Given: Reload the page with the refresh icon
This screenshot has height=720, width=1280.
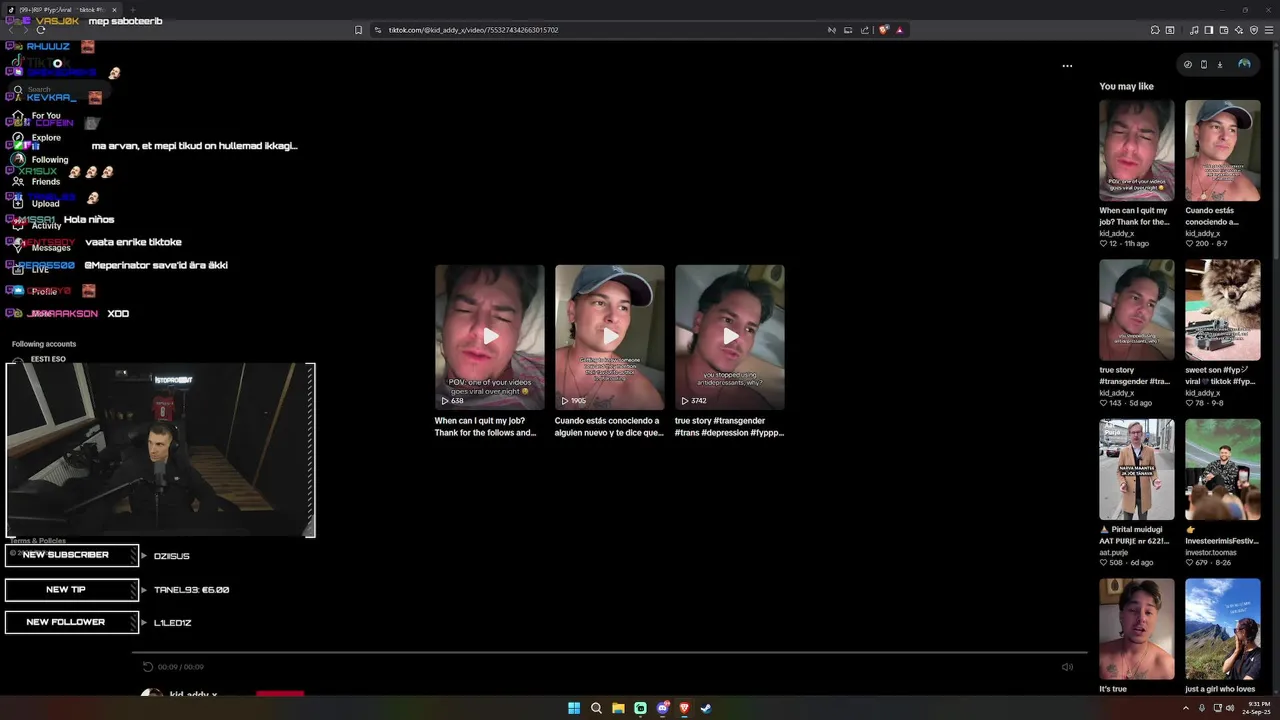Looking at the screenshot, I should (x=41, y=30).
